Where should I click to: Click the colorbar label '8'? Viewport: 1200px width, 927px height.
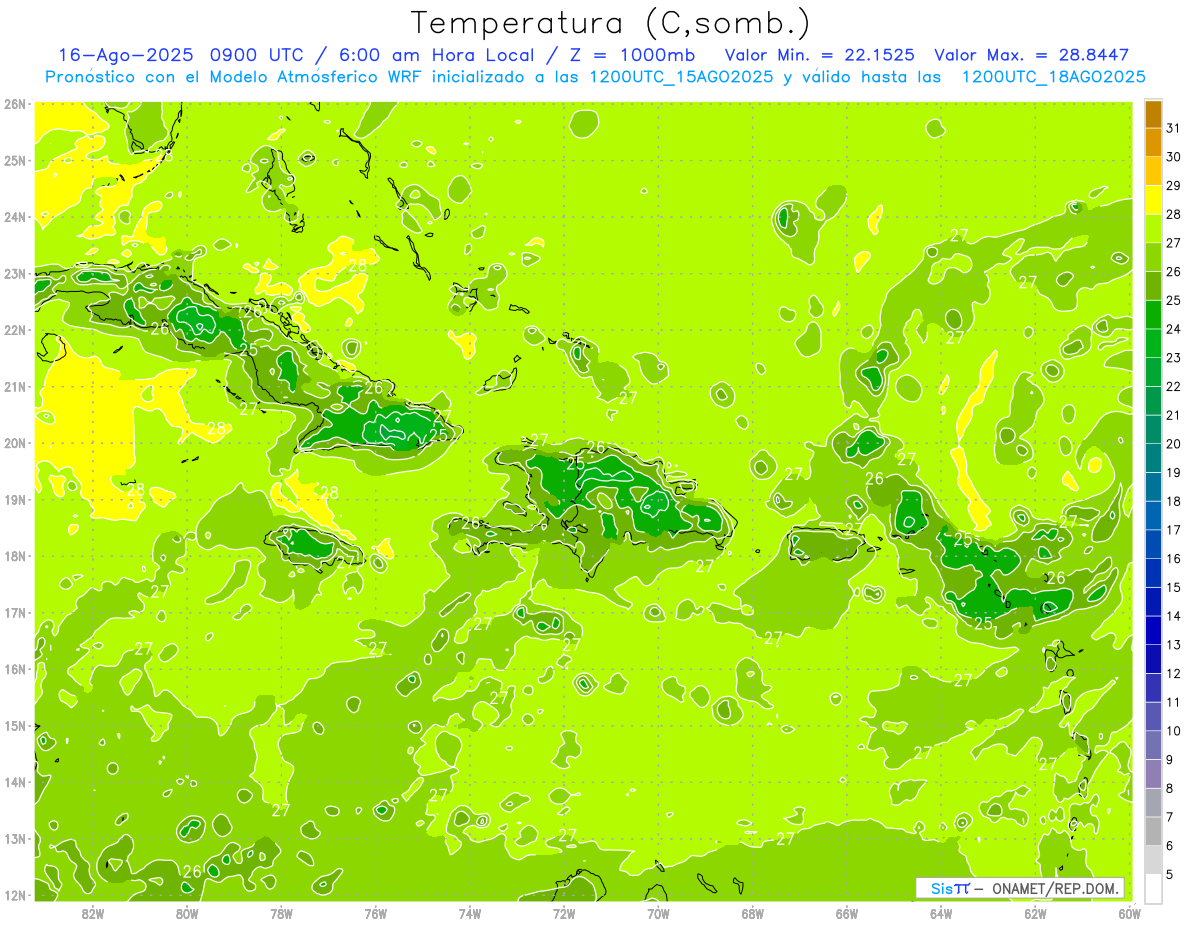1170,788
